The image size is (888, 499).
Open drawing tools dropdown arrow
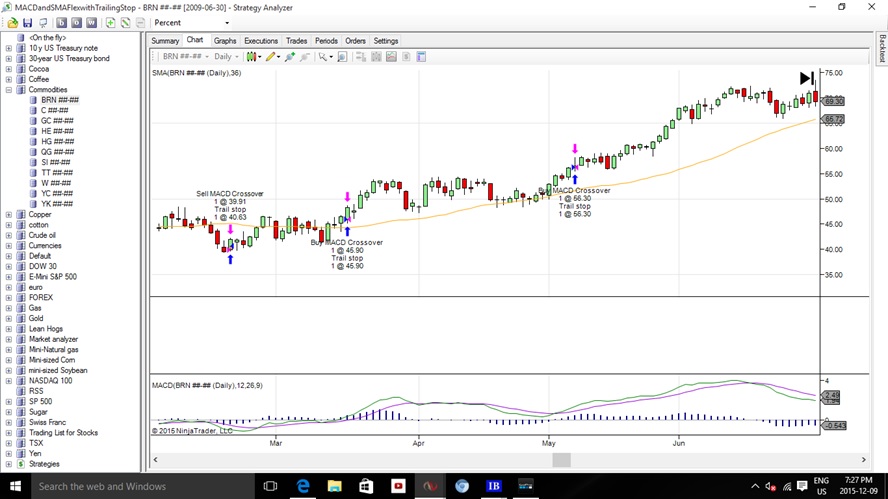[279, 57]
